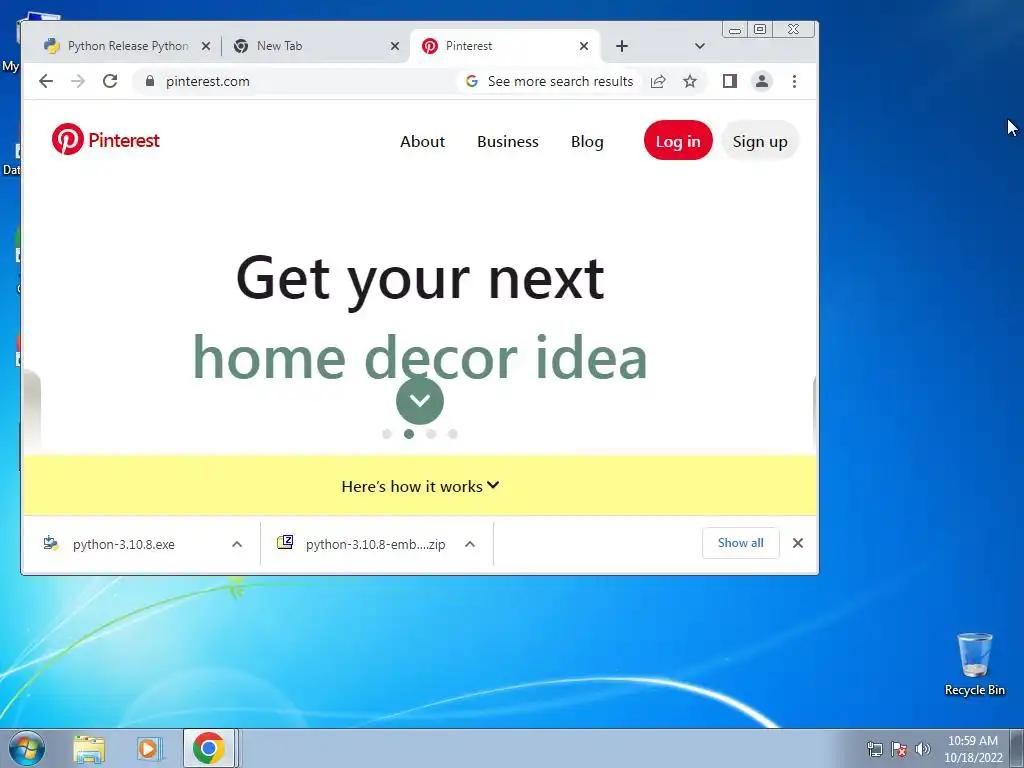Image resolution: width=1024 pixels, height=768 pixels.
Task: Go back using Chrome's back arrow
Action: tap(46, 81)
